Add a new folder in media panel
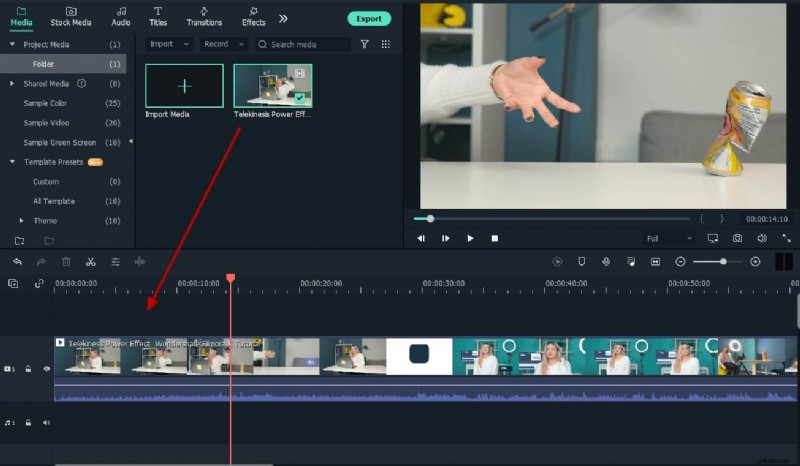 click(19, 240)
